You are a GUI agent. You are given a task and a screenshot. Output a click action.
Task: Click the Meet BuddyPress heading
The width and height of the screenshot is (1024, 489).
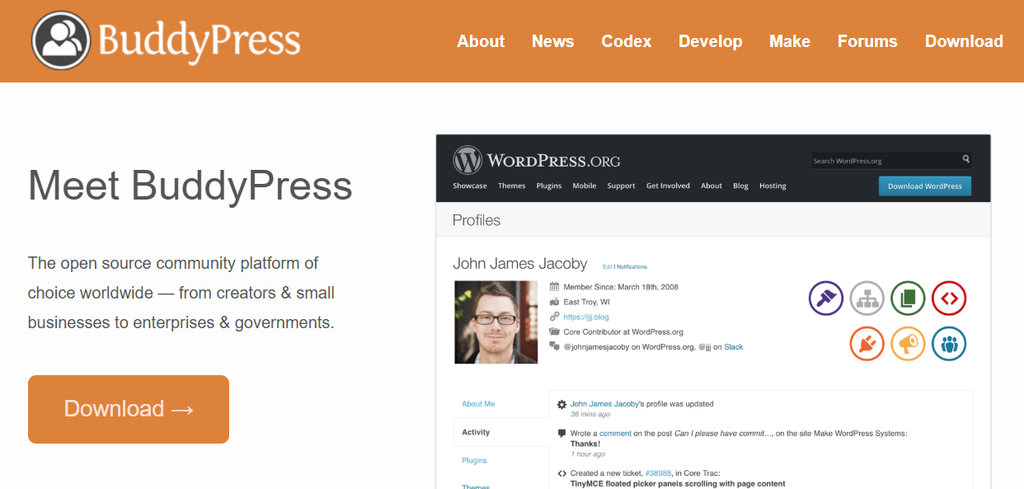pyautogui.click(x=190, y=185)
